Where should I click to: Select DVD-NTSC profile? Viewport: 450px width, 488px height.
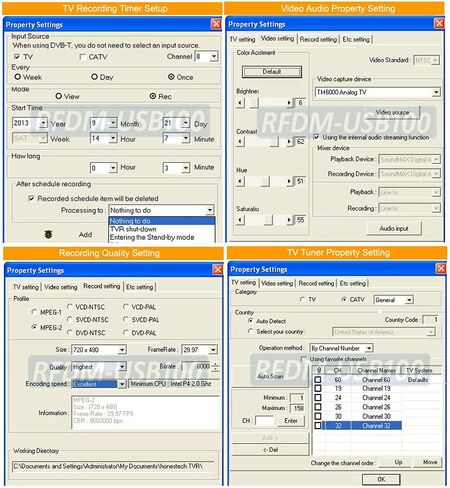(70, 332)
